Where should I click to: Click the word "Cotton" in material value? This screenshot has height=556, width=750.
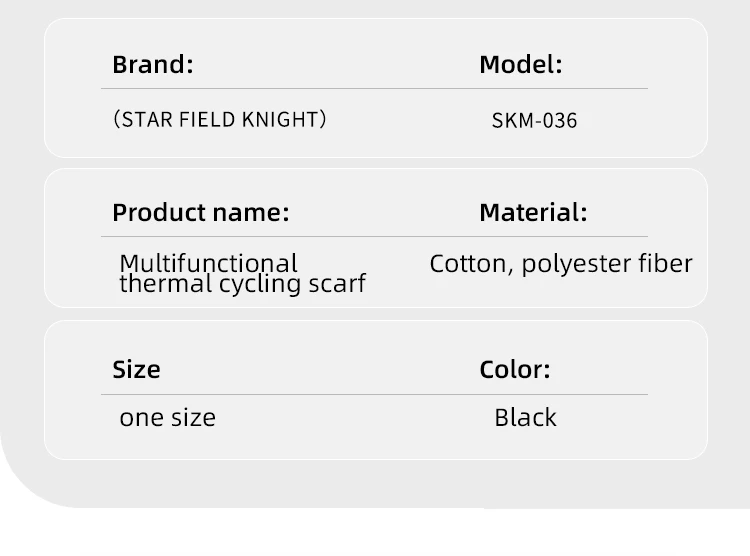click(470, 264)
